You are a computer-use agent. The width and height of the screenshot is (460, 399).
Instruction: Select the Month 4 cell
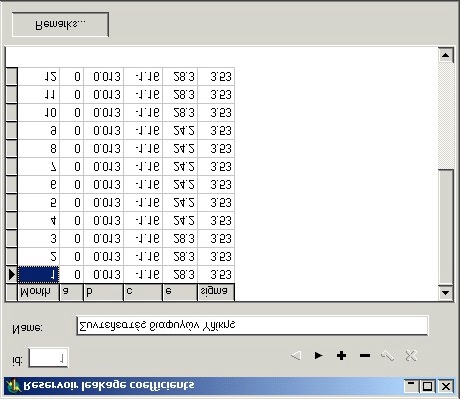pyautogui.click(x=38, y=221)
